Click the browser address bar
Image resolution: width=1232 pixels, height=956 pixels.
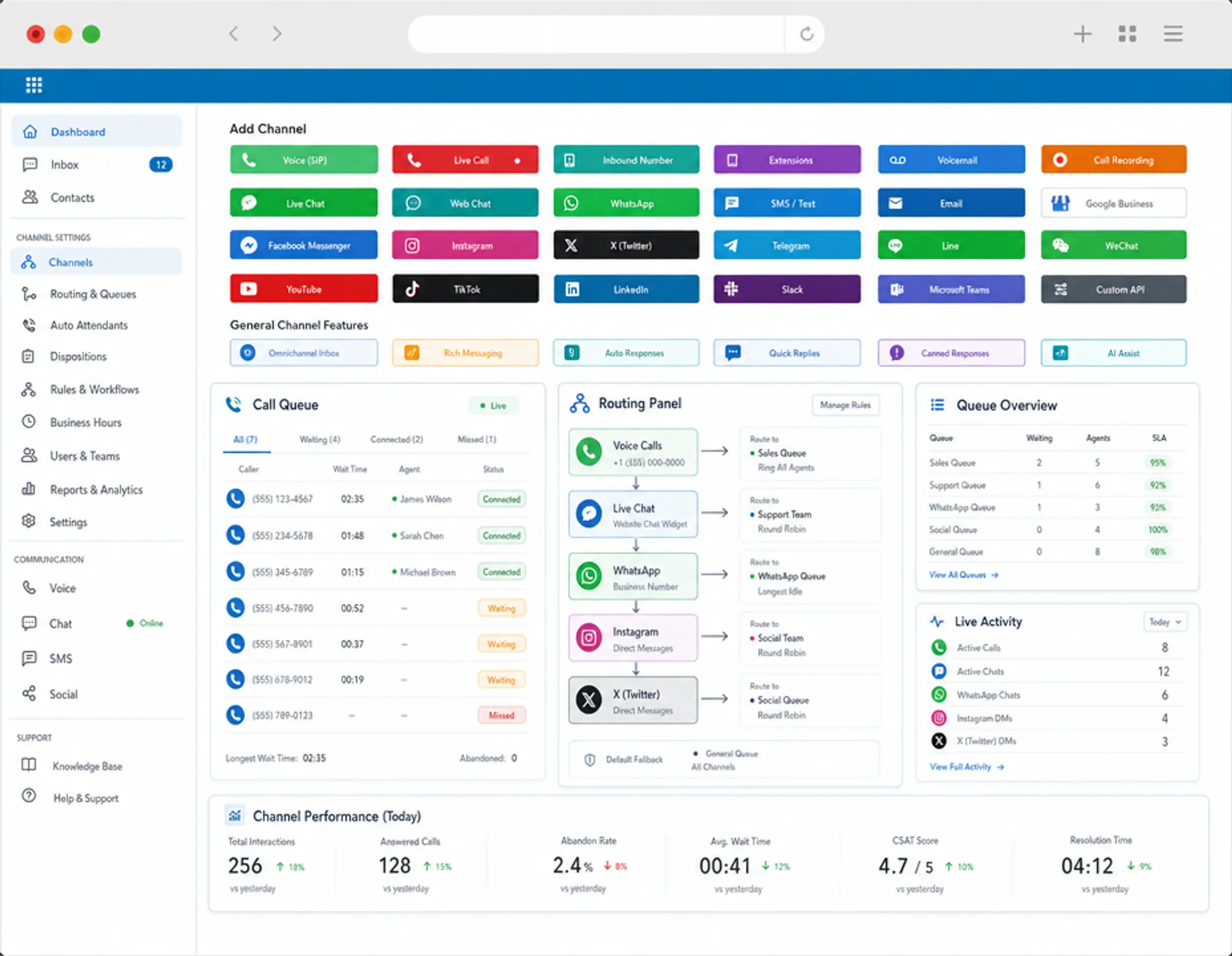tap(596, 34)
